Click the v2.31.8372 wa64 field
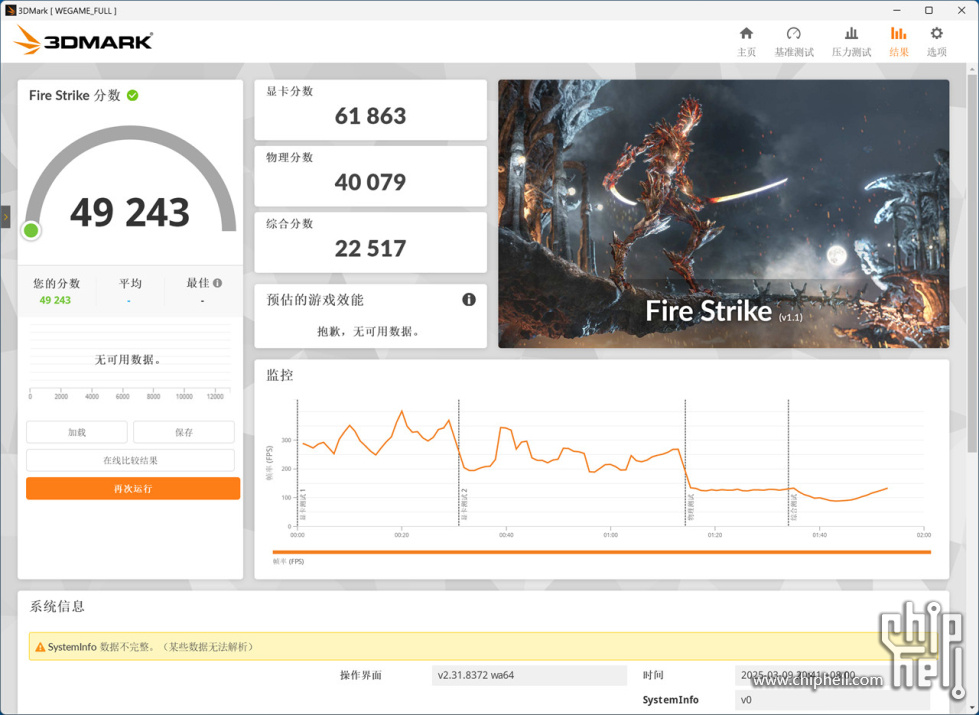The image size is (979, 715). (529, 675)
